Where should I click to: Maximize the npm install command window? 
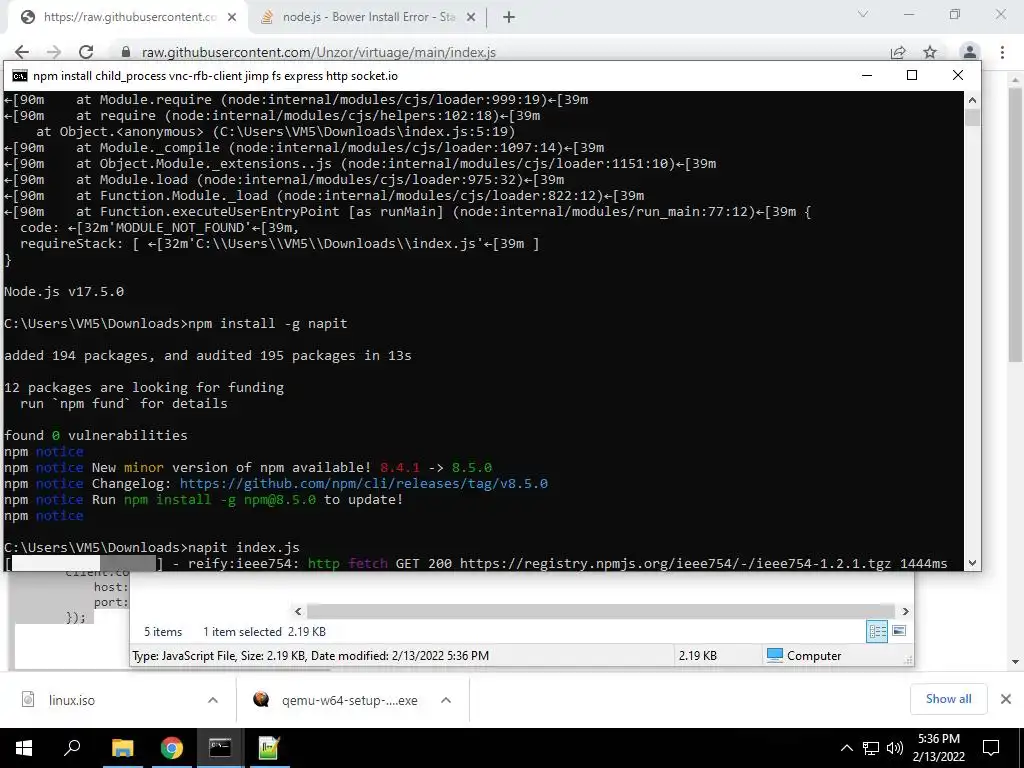click(x=912, y=76)
